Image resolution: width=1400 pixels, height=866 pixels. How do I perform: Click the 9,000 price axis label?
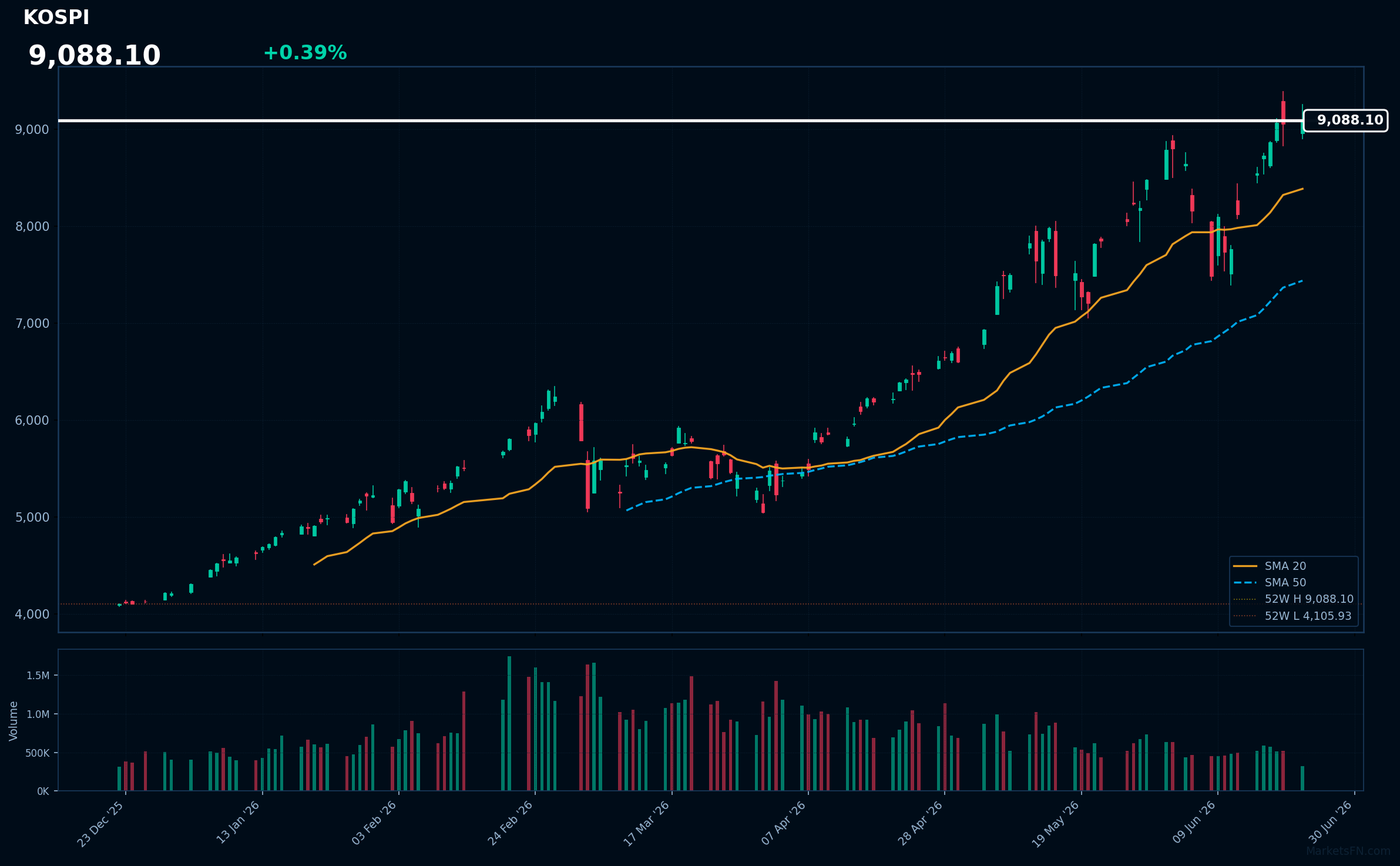pos(32,130)
